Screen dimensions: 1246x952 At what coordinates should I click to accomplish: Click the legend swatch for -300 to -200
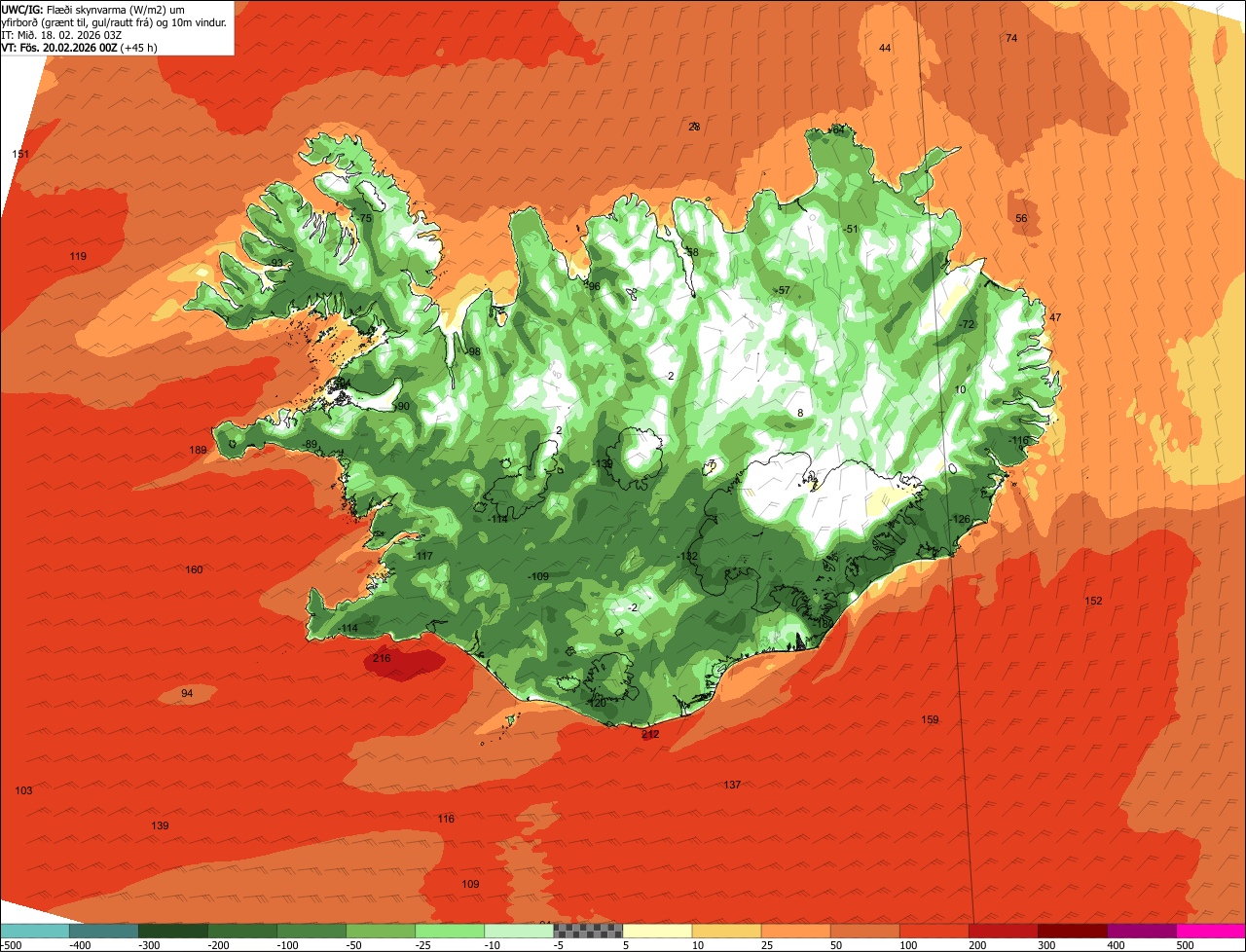coord(172,931)
